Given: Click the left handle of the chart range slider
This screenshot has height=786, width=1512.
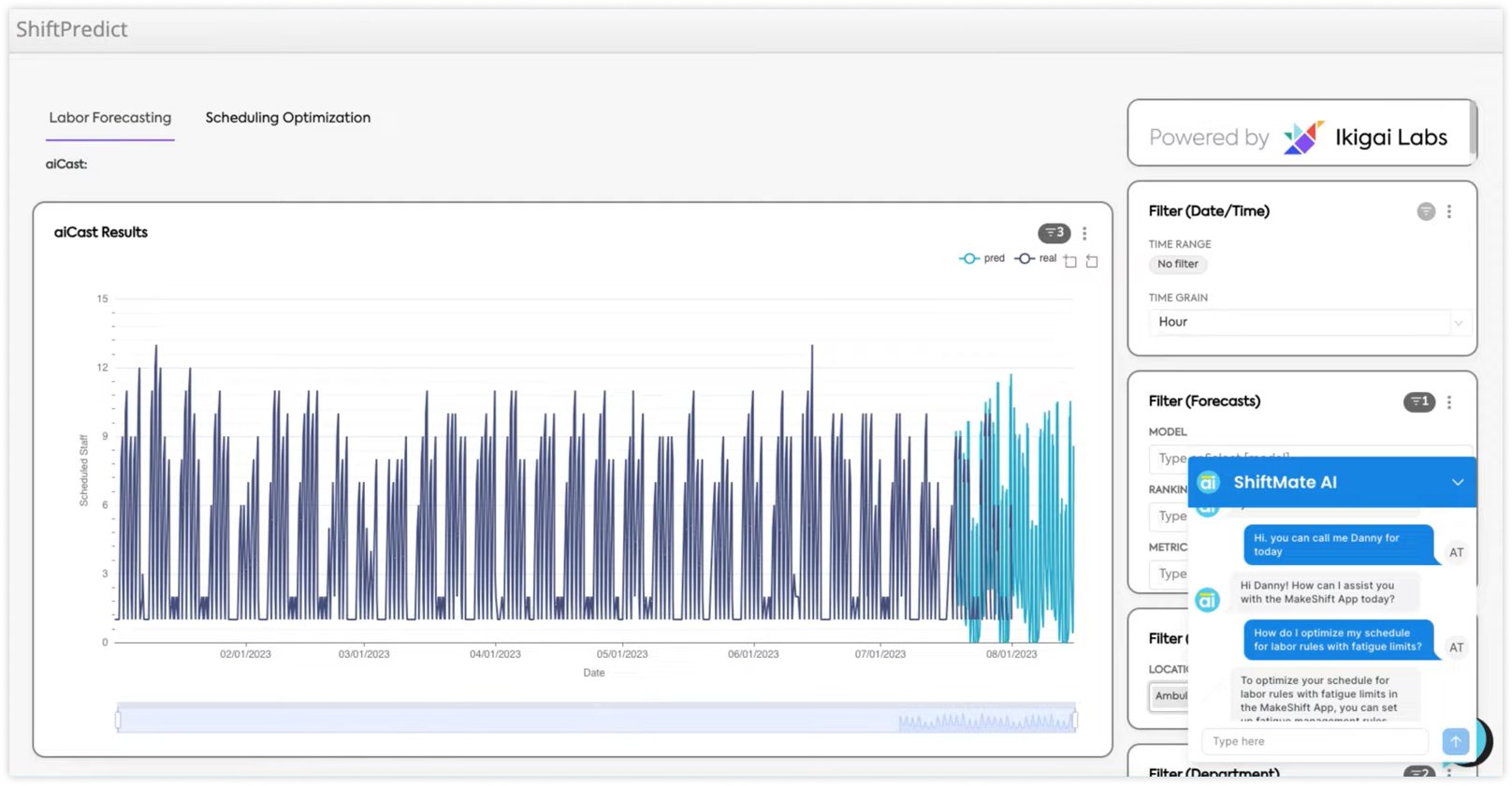Looking at the screenshot, I should [118, 720].
